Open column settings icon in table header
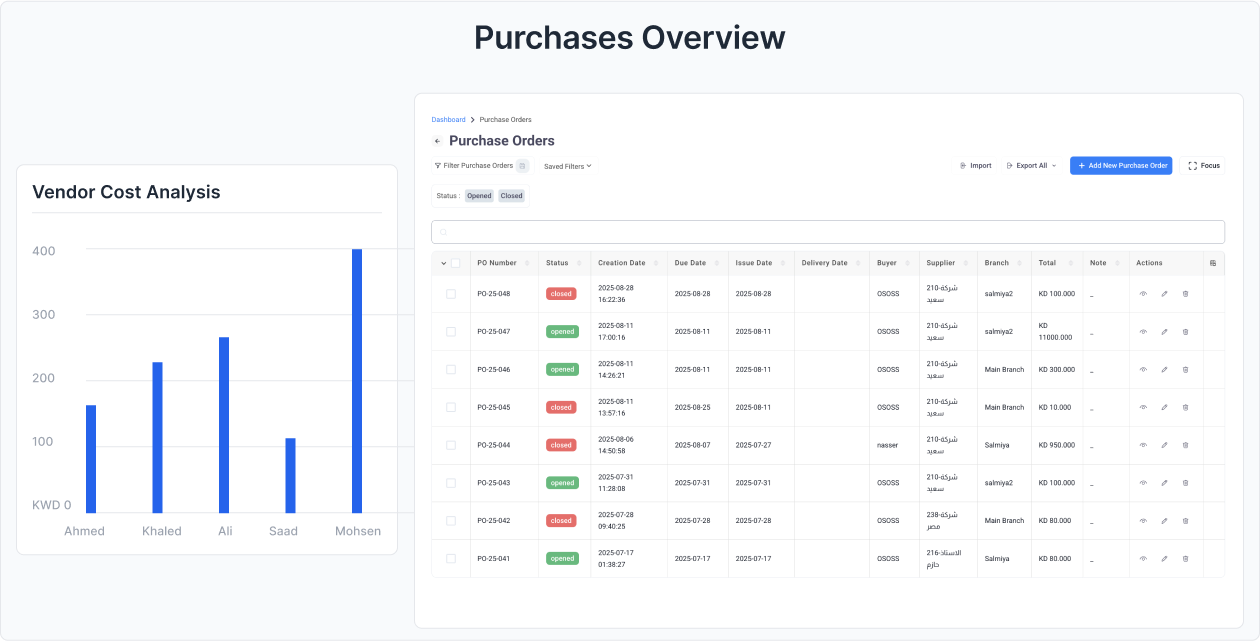 1213,263
